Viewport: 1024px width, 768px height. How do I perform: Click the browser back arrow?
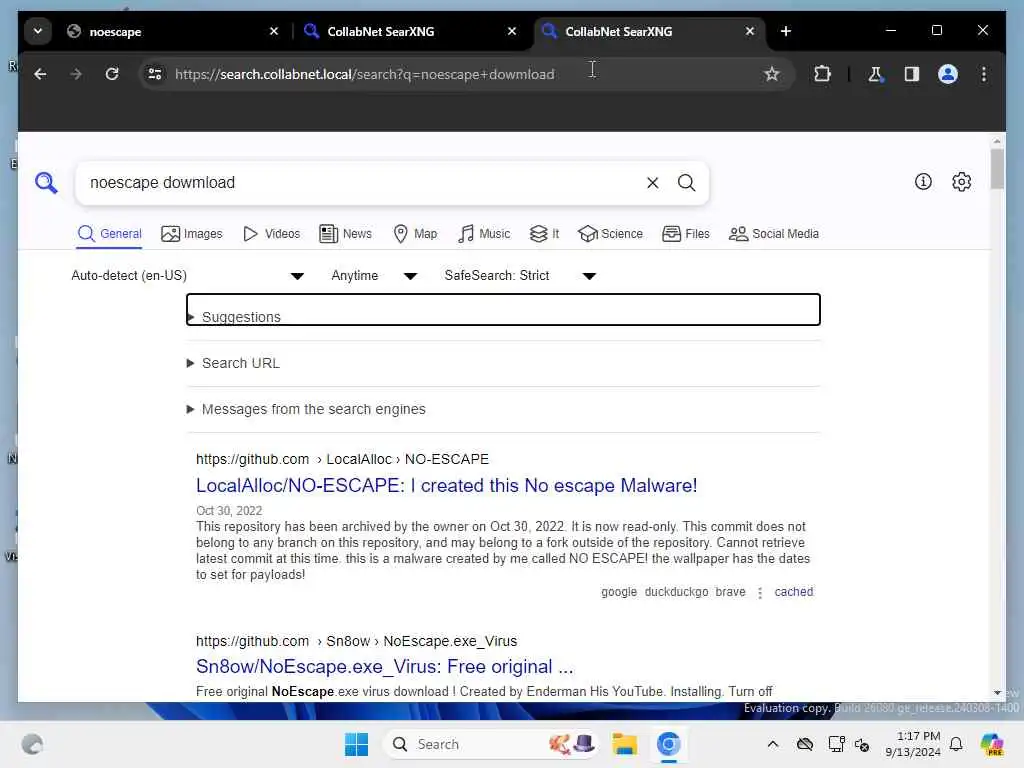[x=40, y=74]
